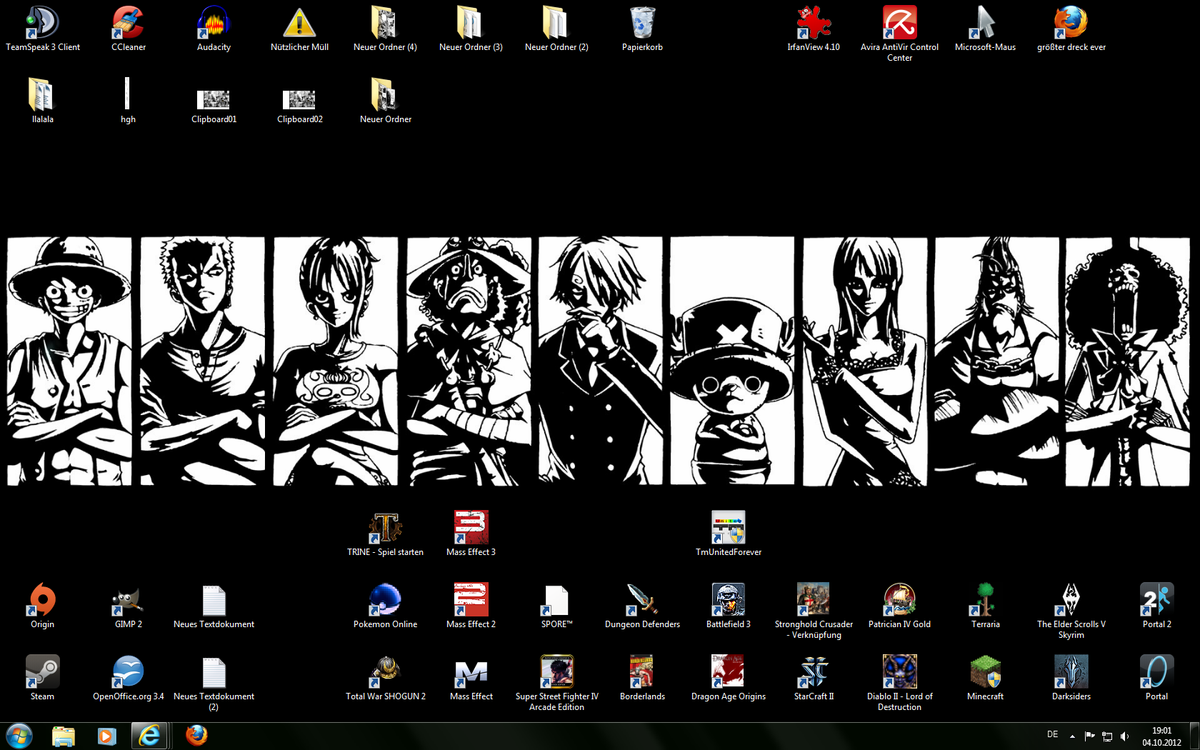1200x750 pixels.
Task: Launch Battlefield 3 shortcut
Action: pos(728,605)
